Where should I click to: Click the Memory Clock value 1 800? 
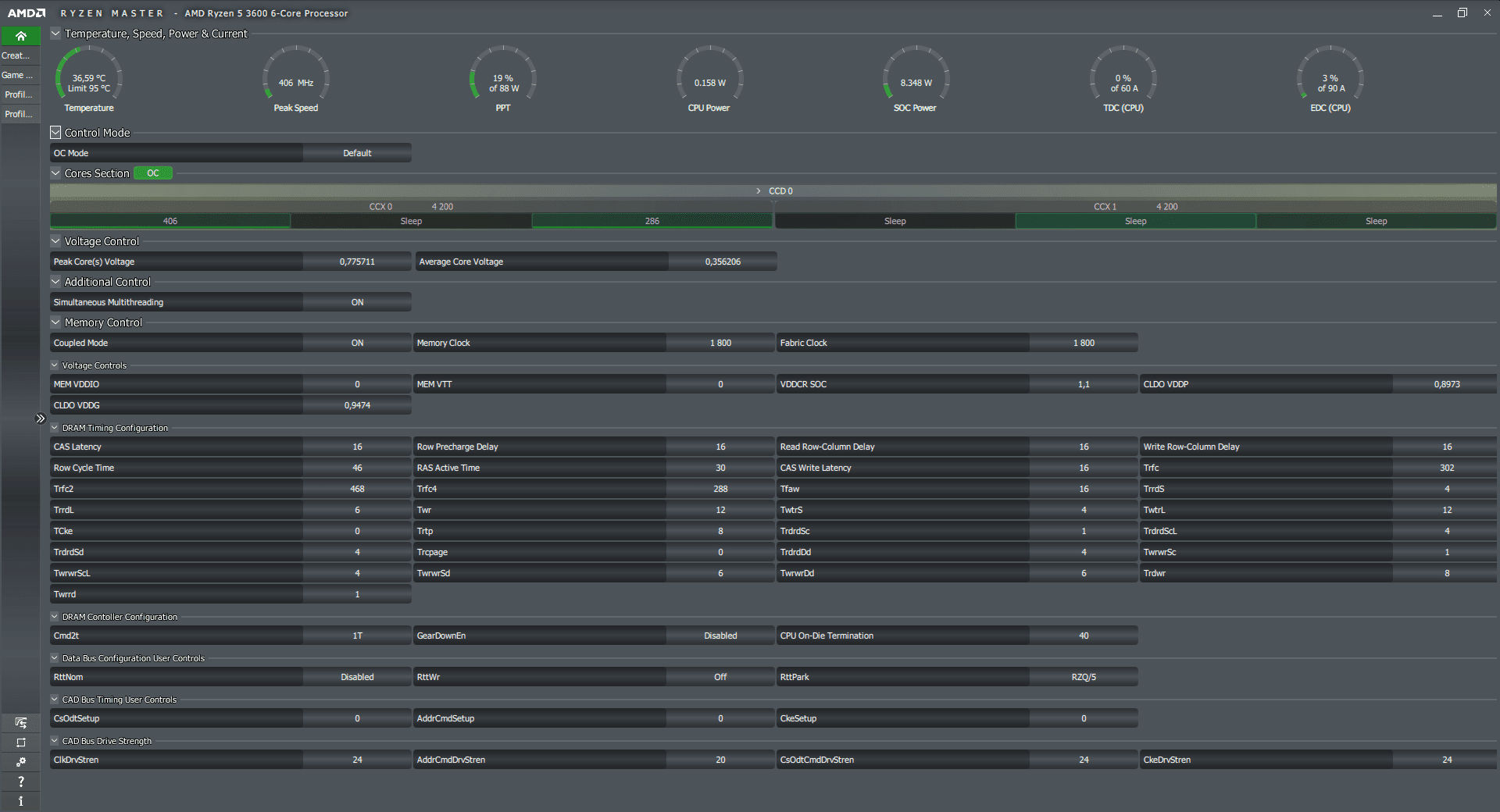click(720, 343)
